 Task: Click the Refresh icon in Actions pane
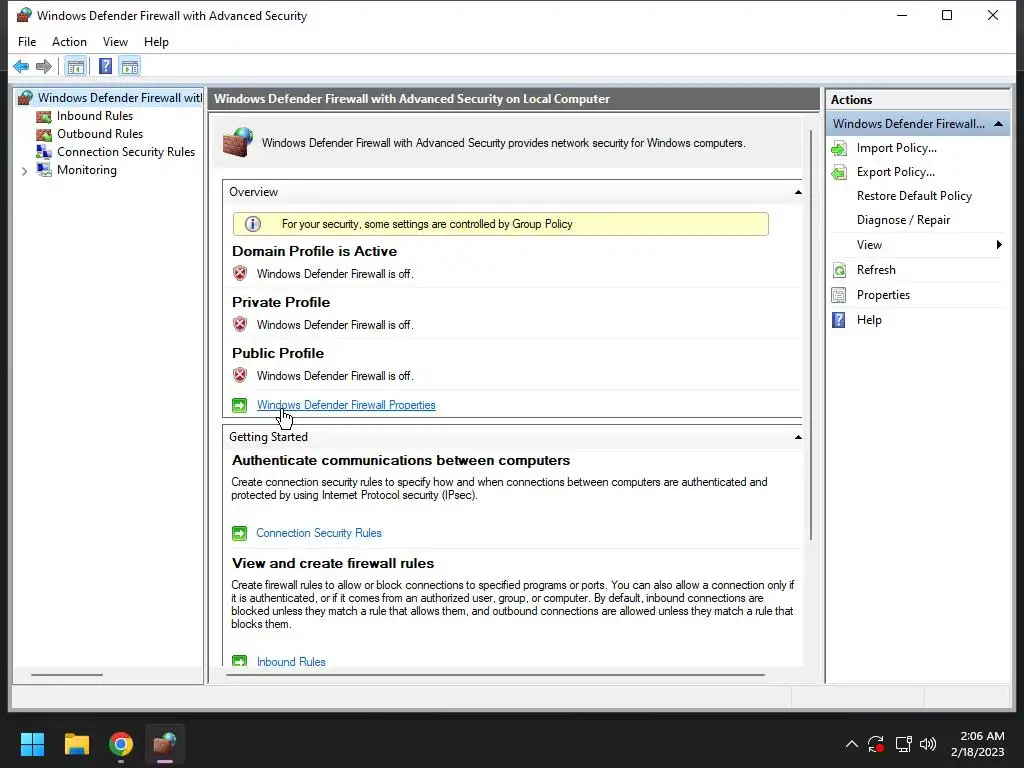(839, 270)
